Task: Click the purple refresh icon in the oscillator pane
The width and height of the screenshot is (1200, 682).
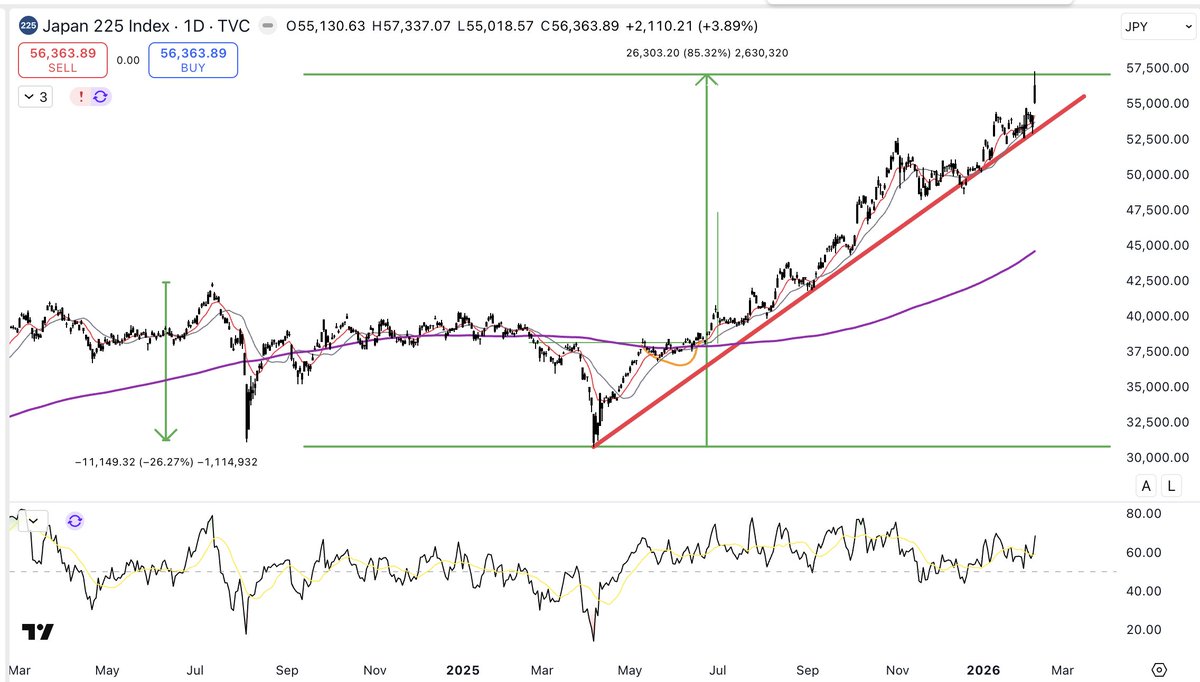Action: [x=75, y=521]
